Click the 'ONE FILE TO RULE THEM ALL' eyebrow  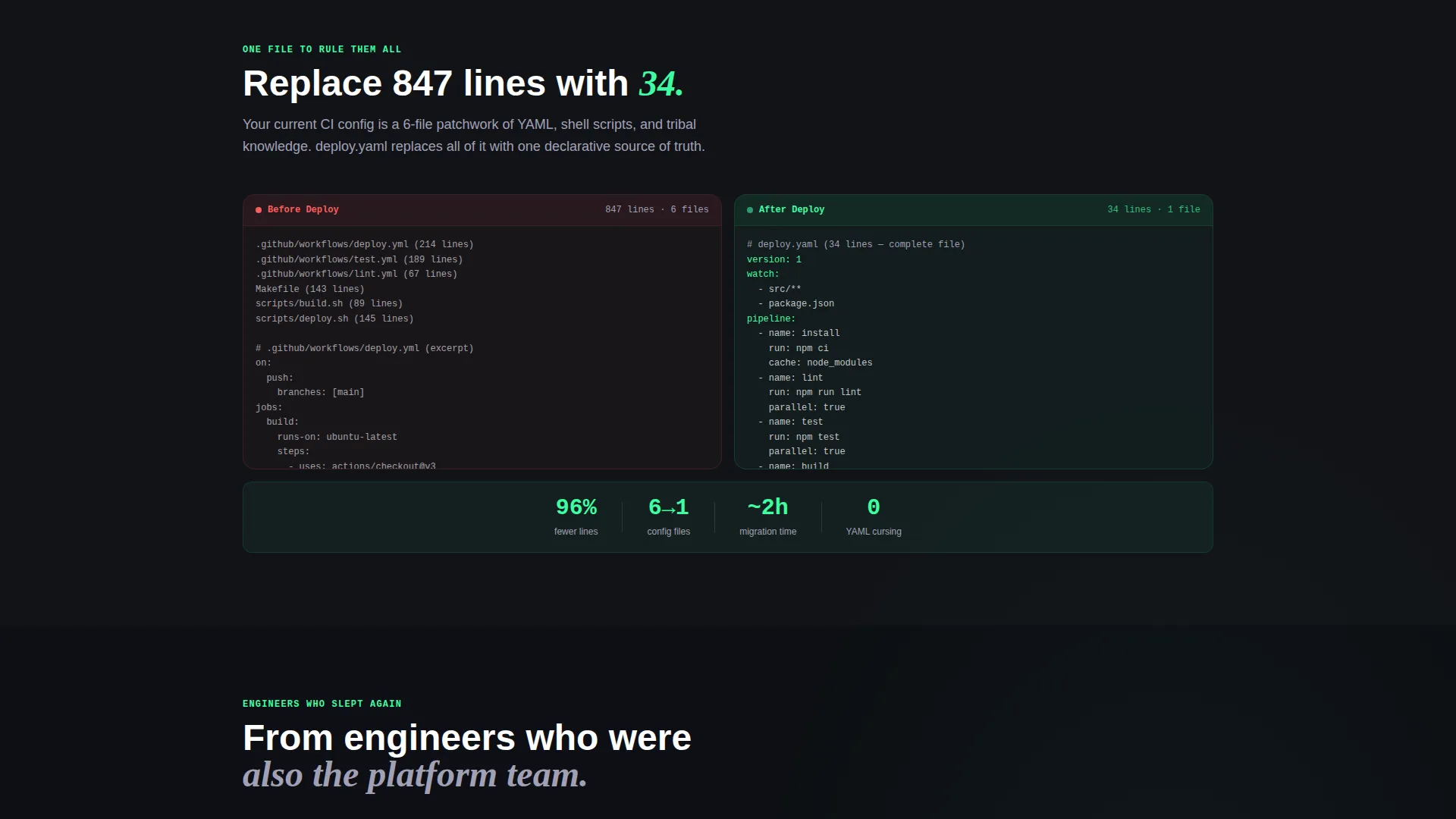[x=322, y=49]
